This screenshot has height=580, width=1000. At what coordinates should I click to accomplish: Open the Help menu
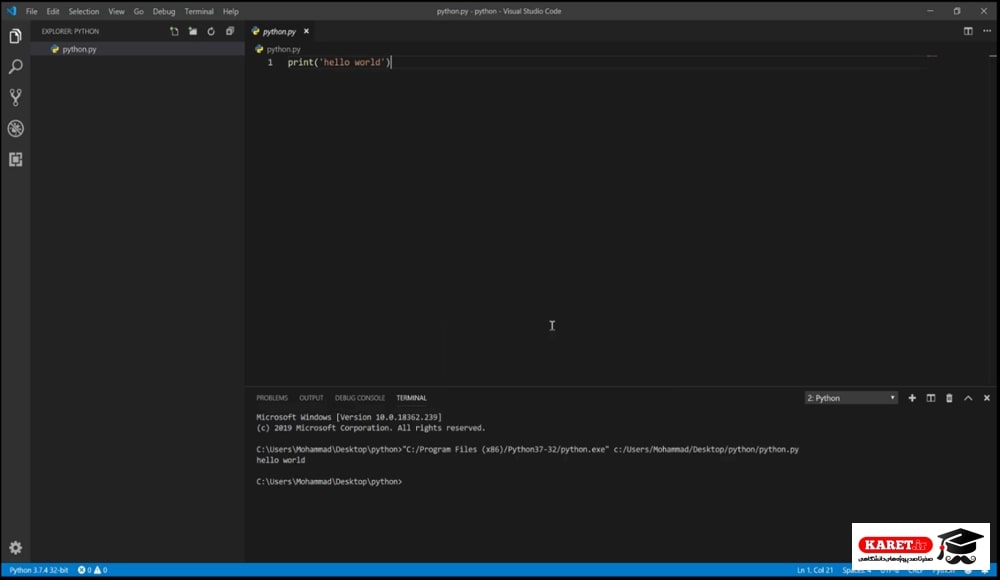click(x=231, y=11)
